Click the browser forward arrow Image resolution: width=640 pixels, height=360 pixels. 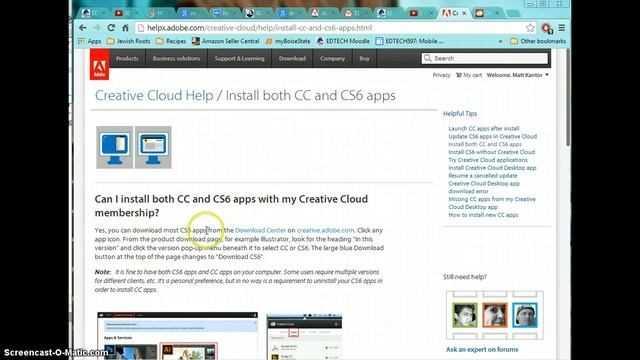pos(97,28)
